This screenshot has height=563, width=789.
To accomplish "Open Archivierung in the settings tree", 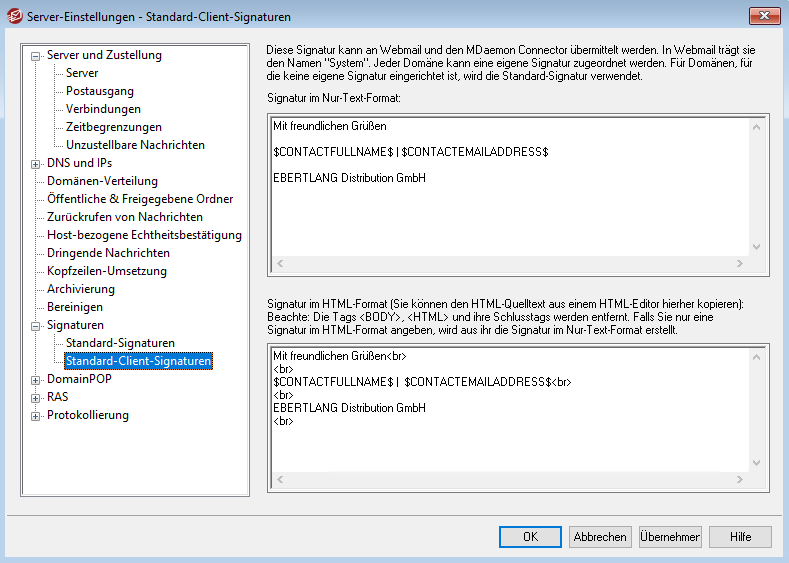I will coord(81,289).
